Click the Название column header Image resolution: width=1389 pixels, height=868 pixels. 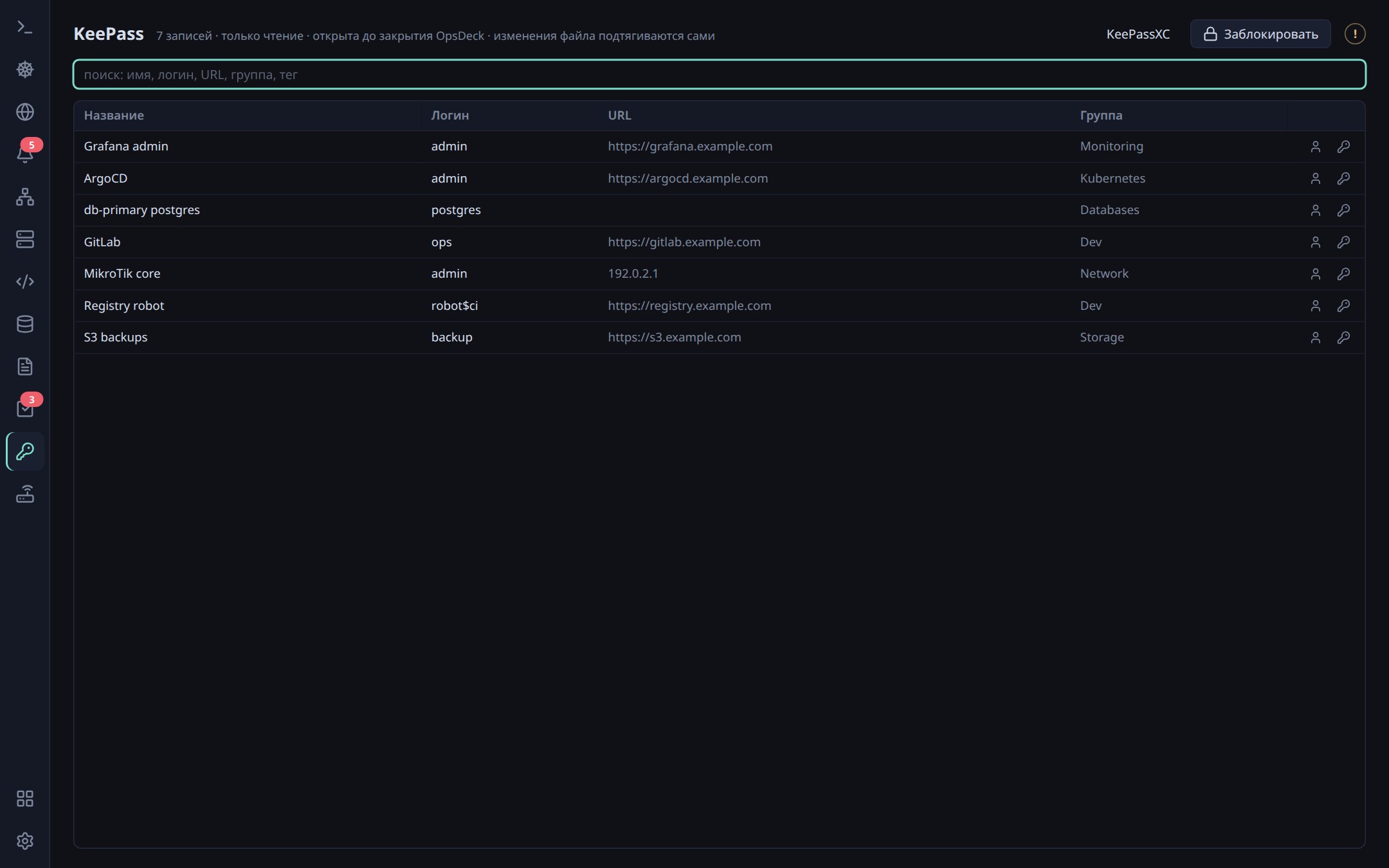pyautogui.click(x=114, y=115)
